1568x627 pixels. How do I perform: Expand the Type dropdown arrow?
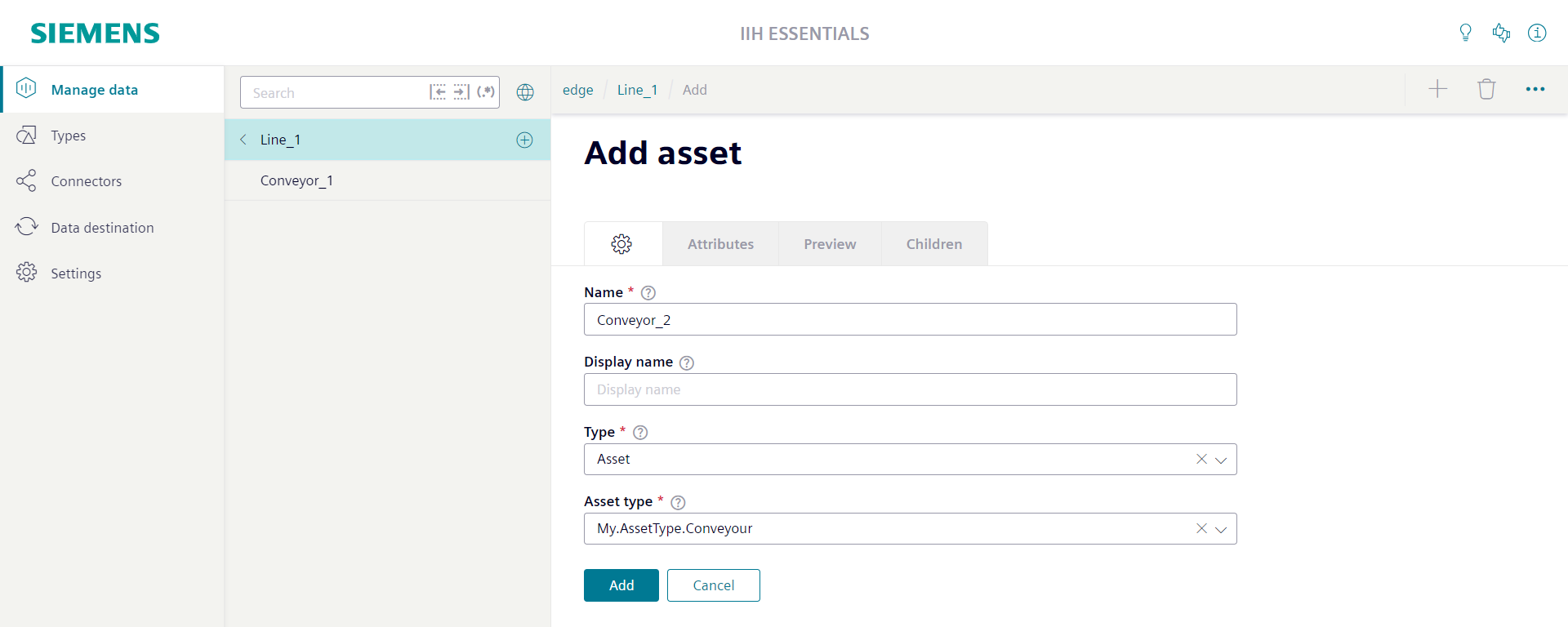pyautogui.click(x=1221, y=460)
